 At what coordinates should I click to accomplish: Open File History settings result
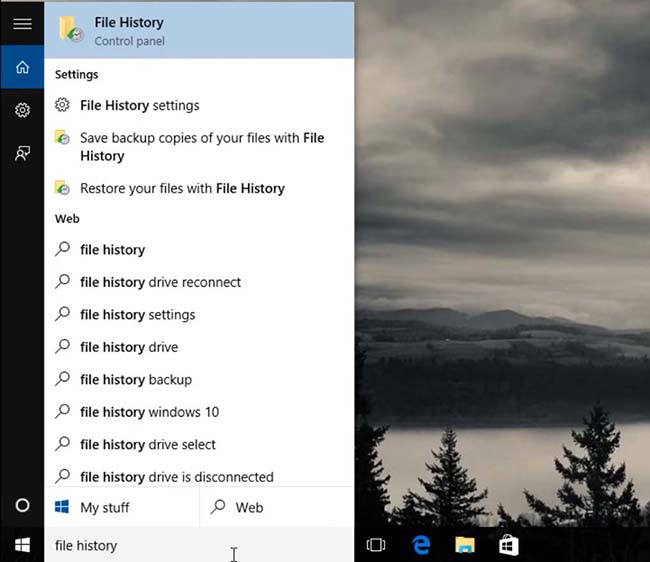199,105
